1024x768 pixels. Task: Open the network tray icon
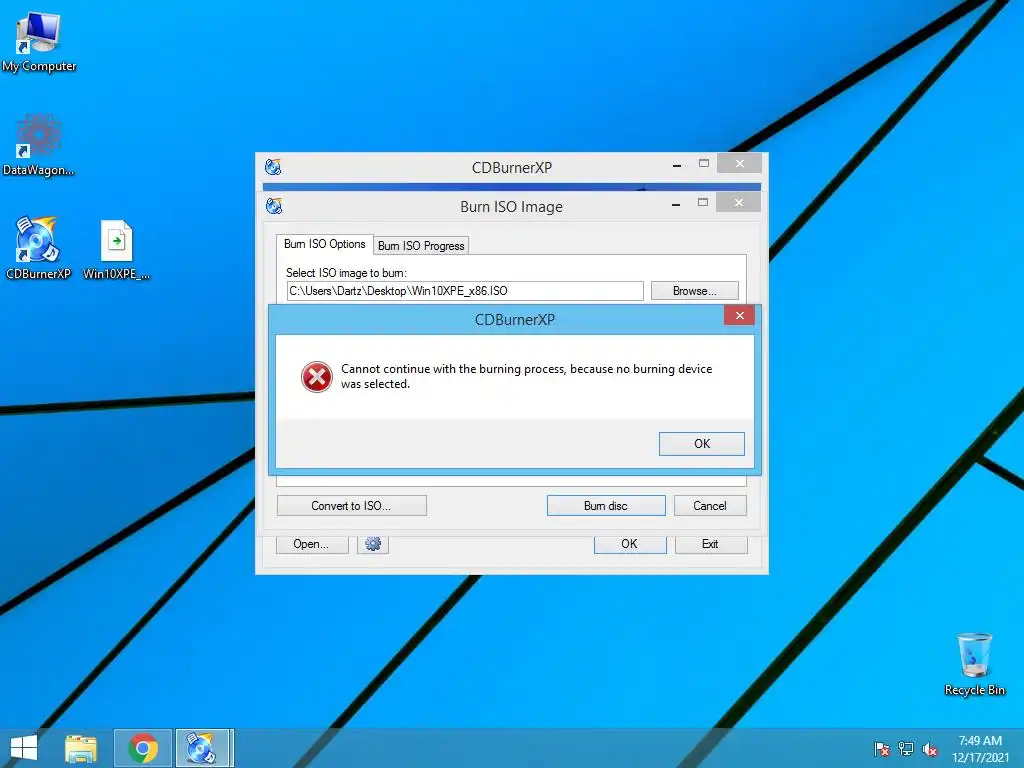(906, 749)
